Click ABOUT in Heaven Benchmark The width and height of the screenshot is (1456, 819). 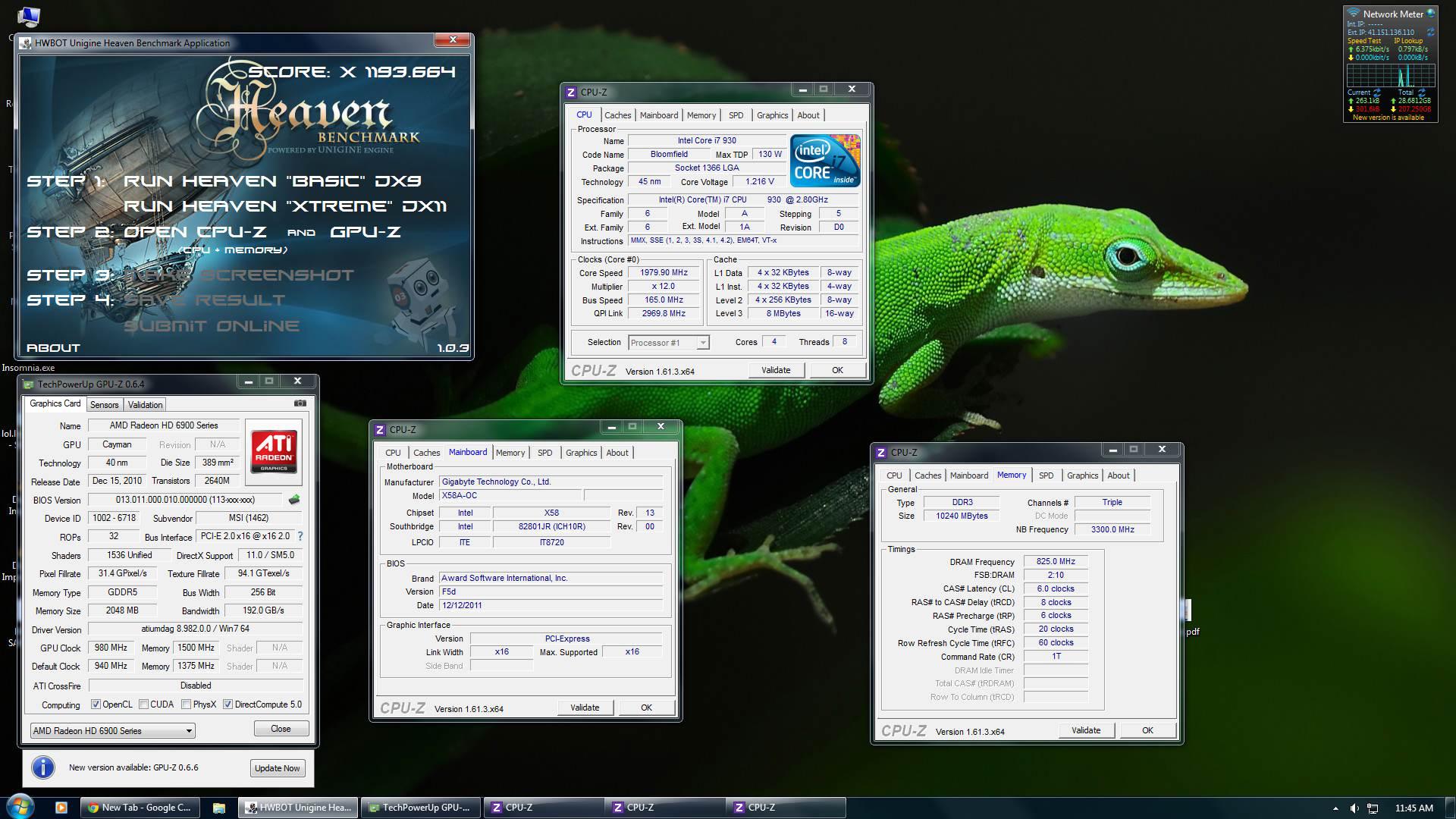point(53,348)
